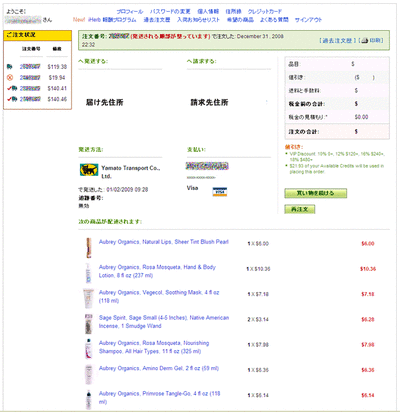Open Vegecol Soothing Mask product link
The height and width of the screenshot is (412, 400).
click(x=159, y=296)
